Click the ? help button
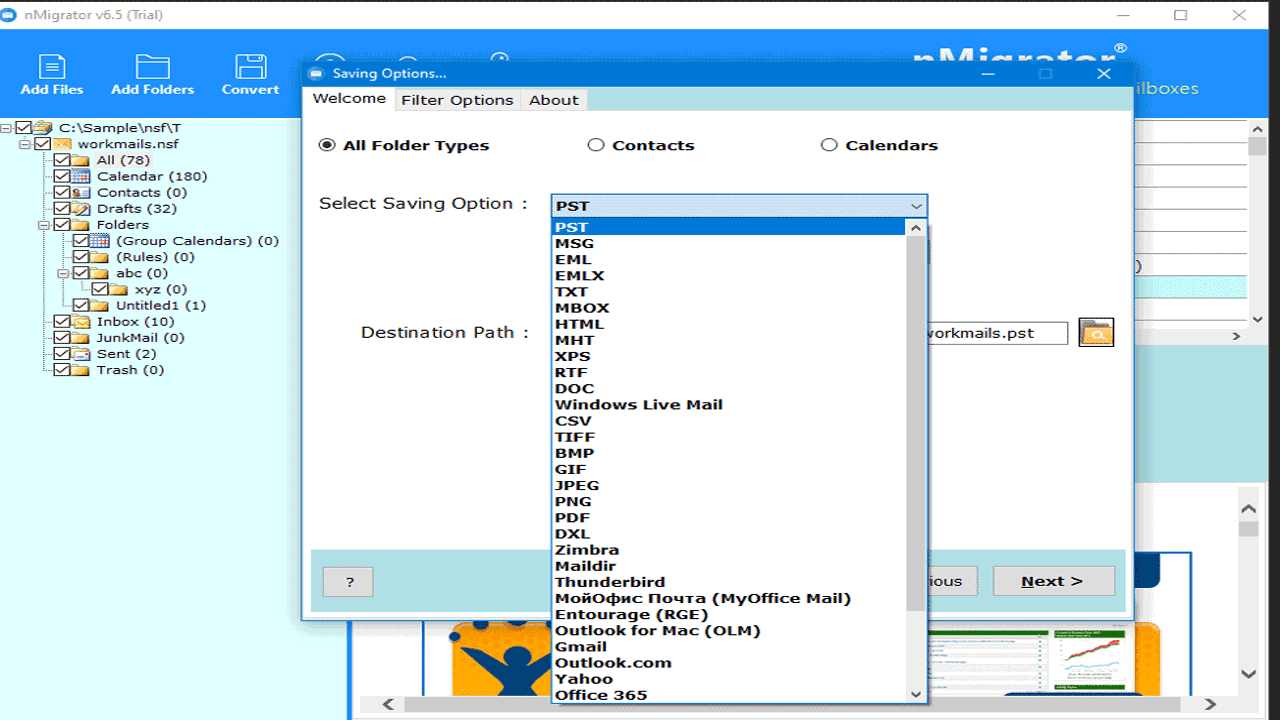1280x720 pixels. tap(348, 582)
